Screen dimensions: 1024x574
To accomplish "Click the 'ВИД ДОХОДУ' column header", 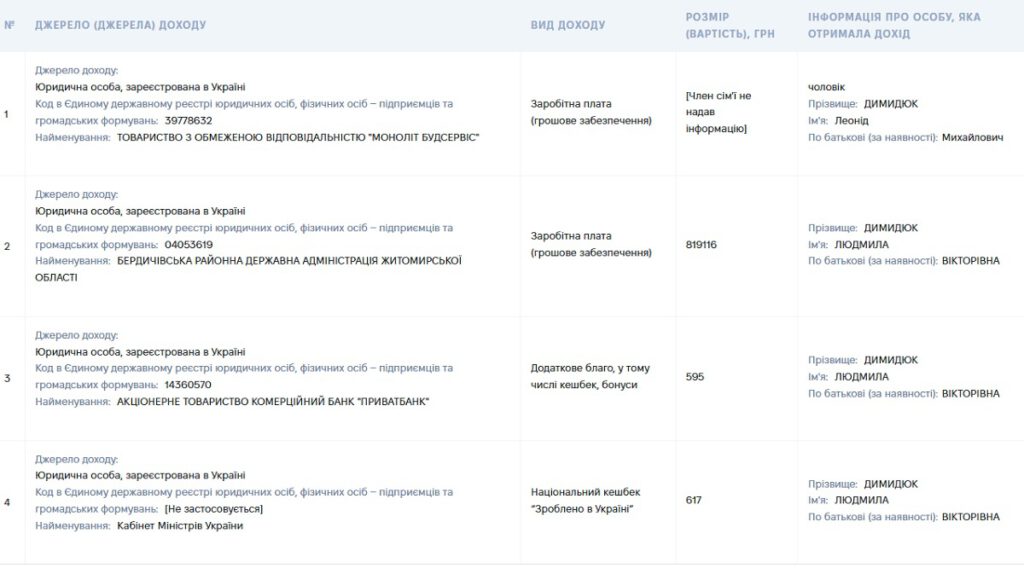I will pos(568,25).
